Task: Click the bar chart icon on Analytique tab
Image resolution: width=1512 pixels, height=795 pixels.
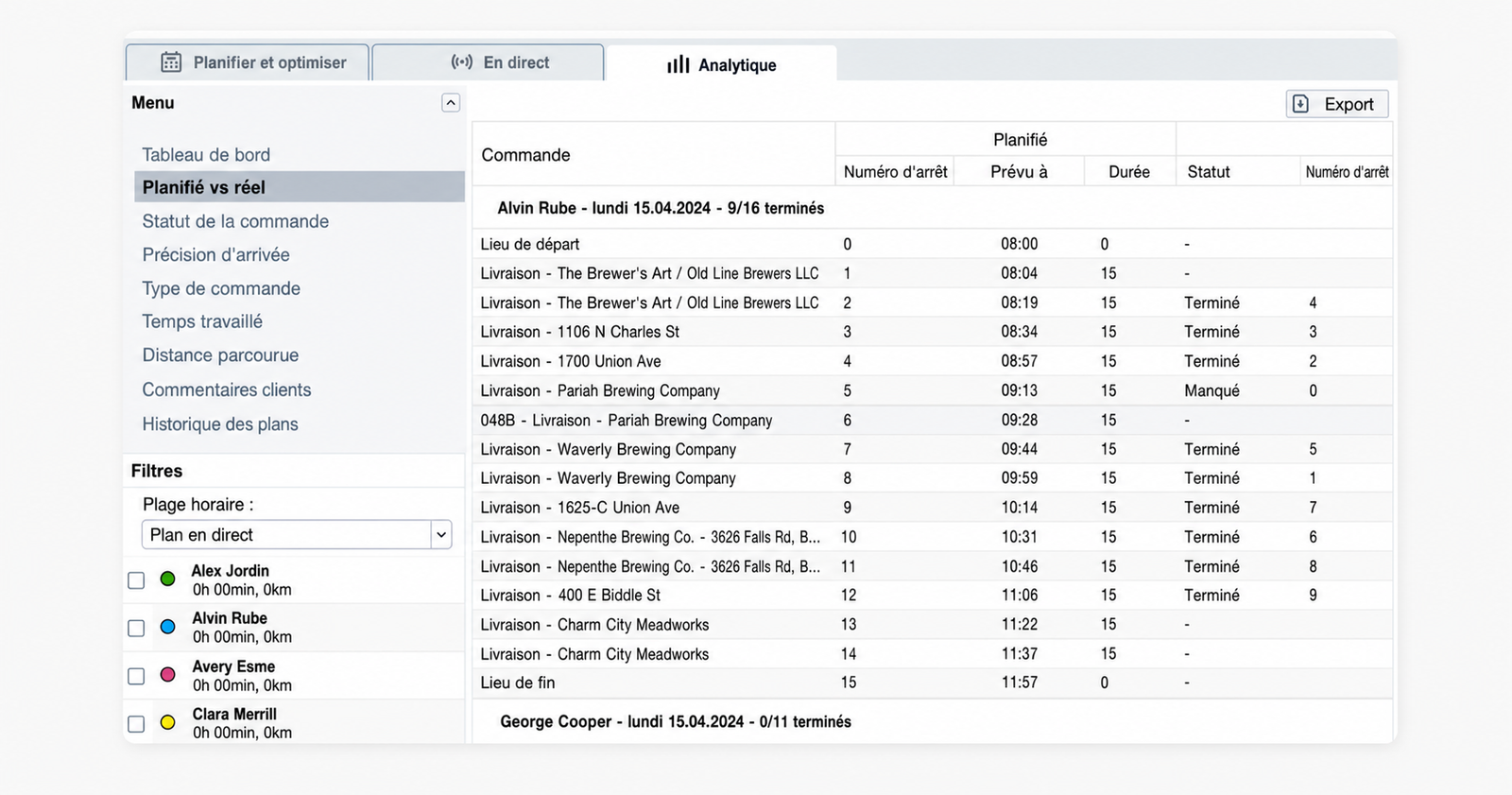Action: click(679, 64)
